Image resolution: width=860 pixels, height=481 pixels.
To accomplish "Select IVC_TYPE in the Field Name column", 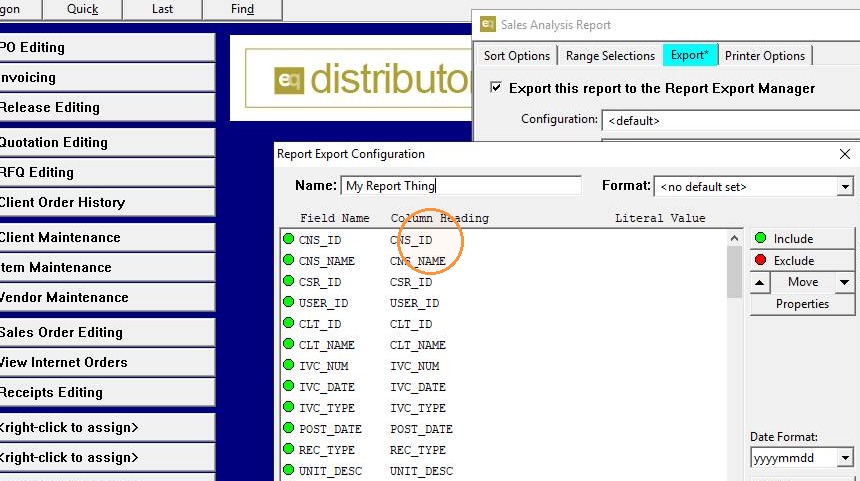I will coord(326,409).
